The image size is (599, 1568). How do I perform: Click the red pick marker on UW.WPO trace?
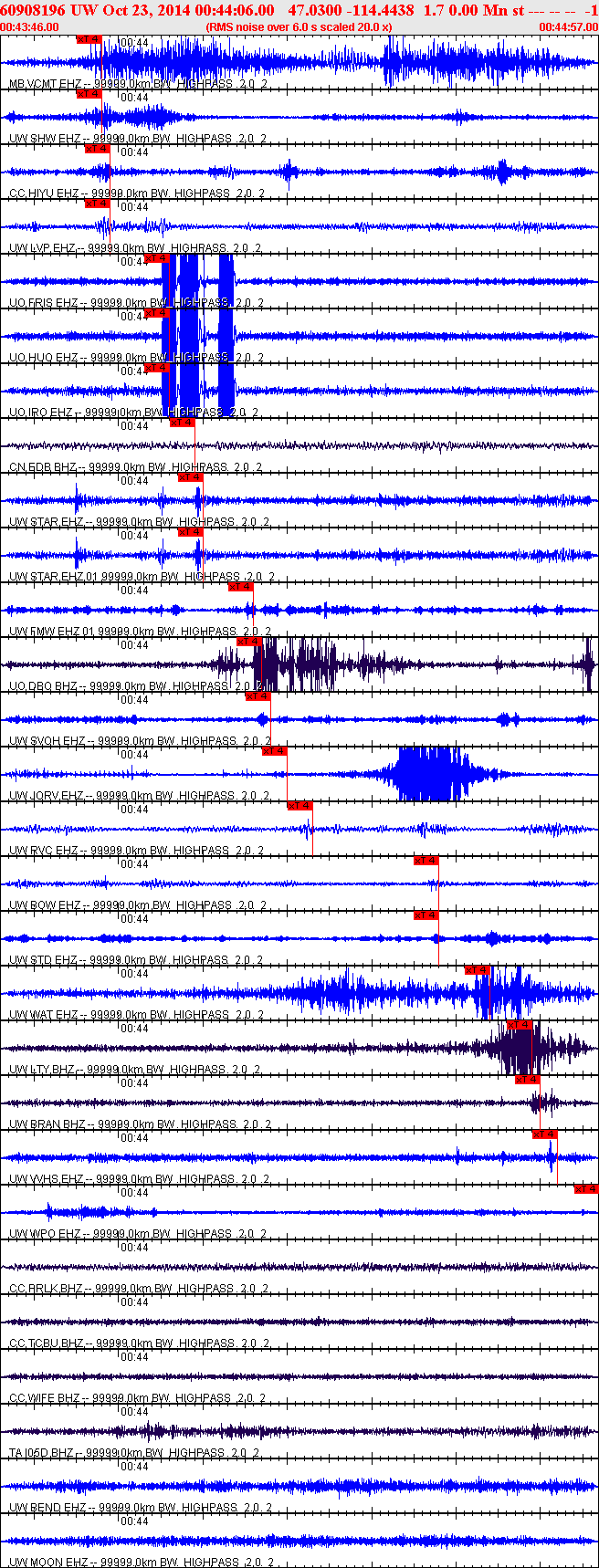click(x=585, y=1189)
